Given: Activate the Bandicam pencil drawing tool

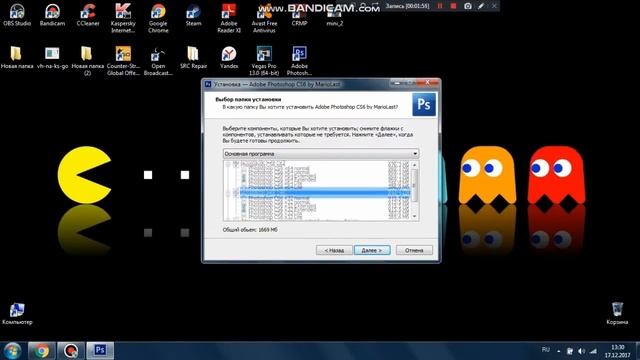Looking at the screenshot, I should (x=481, y=6).
